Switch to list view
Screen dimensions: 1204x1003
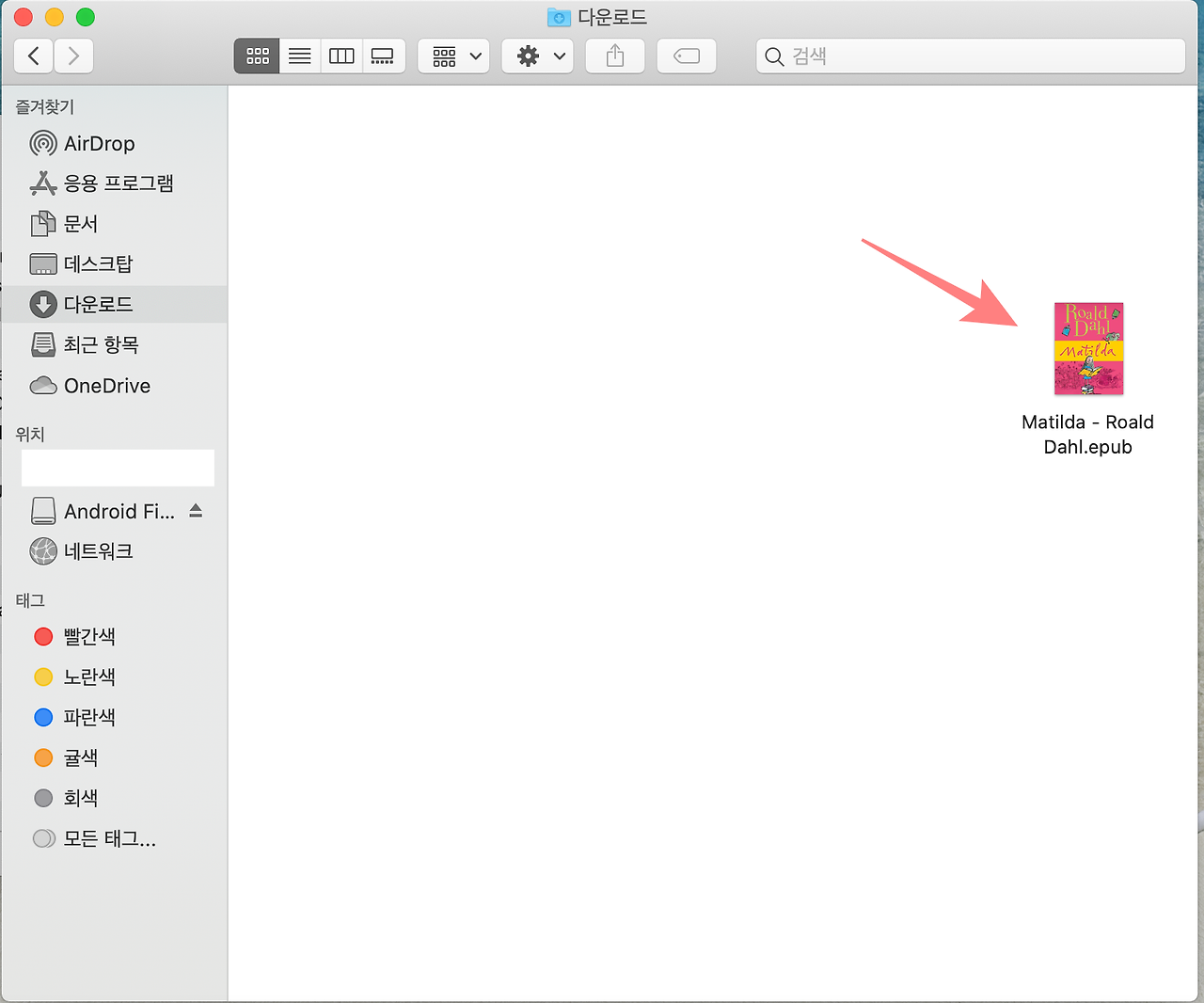coord(300,56)
